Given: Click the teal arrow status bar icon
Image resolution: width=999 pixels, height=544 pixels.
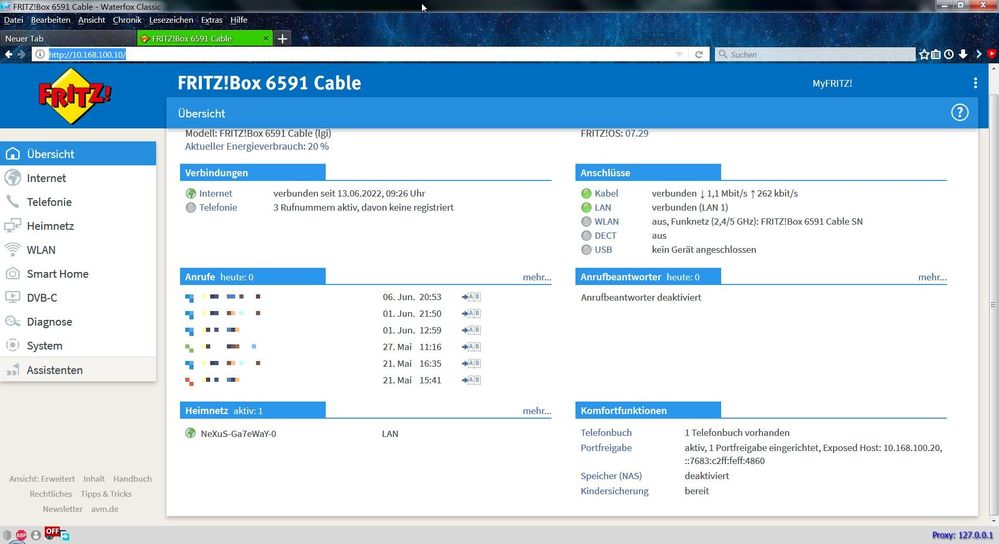Looking at the screenshot, I should (x=65, y=536).
